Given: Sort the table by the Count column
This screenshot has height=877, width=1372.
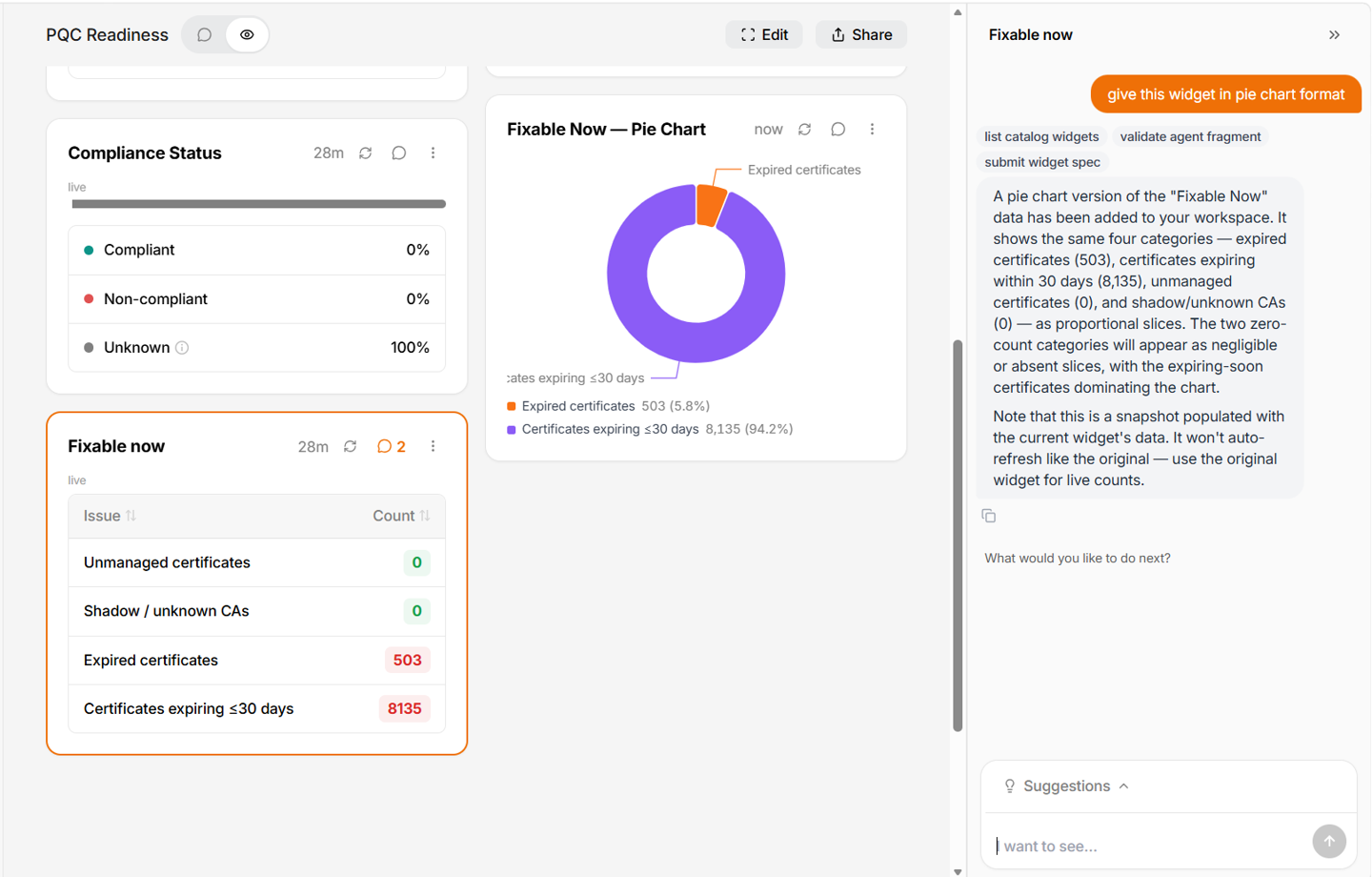Looking at the screenshot, I should (x=401, y=516).
